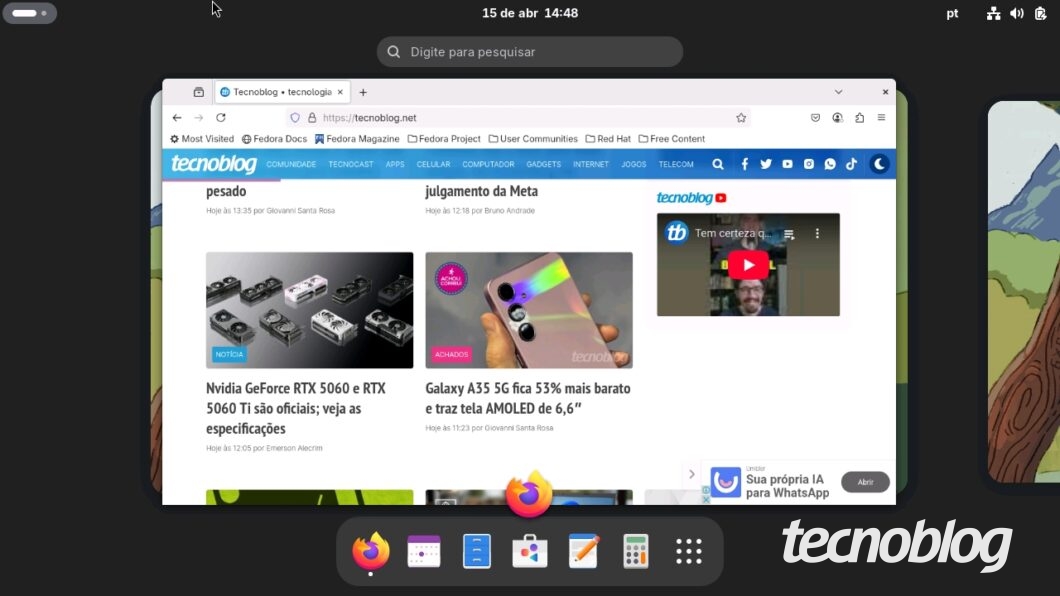1060x596 pixels.
Task: Expand the User Communities bookmarks folder
Action: 533,139
